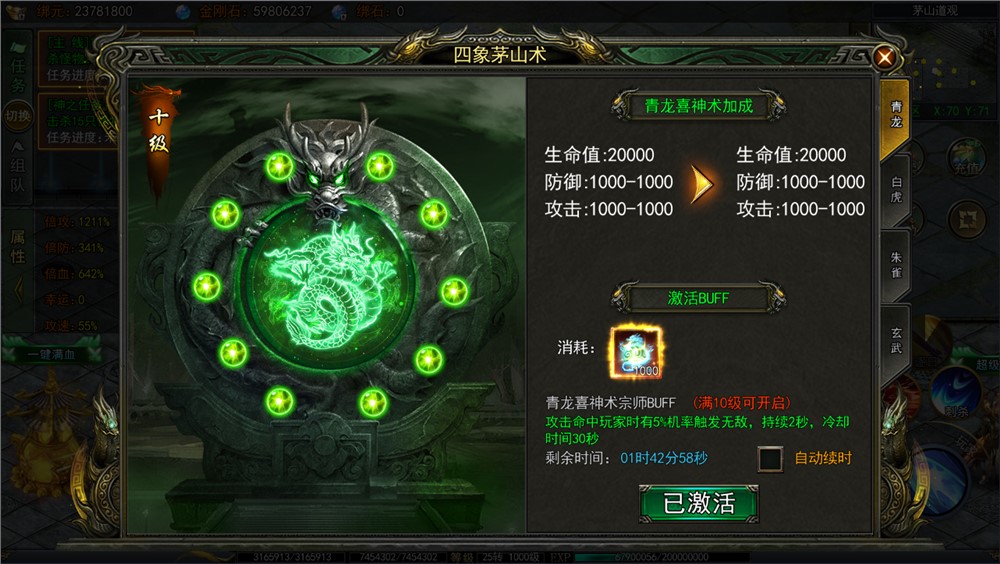The image size is (1000, 564).
Task: Click the EXP progress bar at the bottom
Action: coord(663,557)
